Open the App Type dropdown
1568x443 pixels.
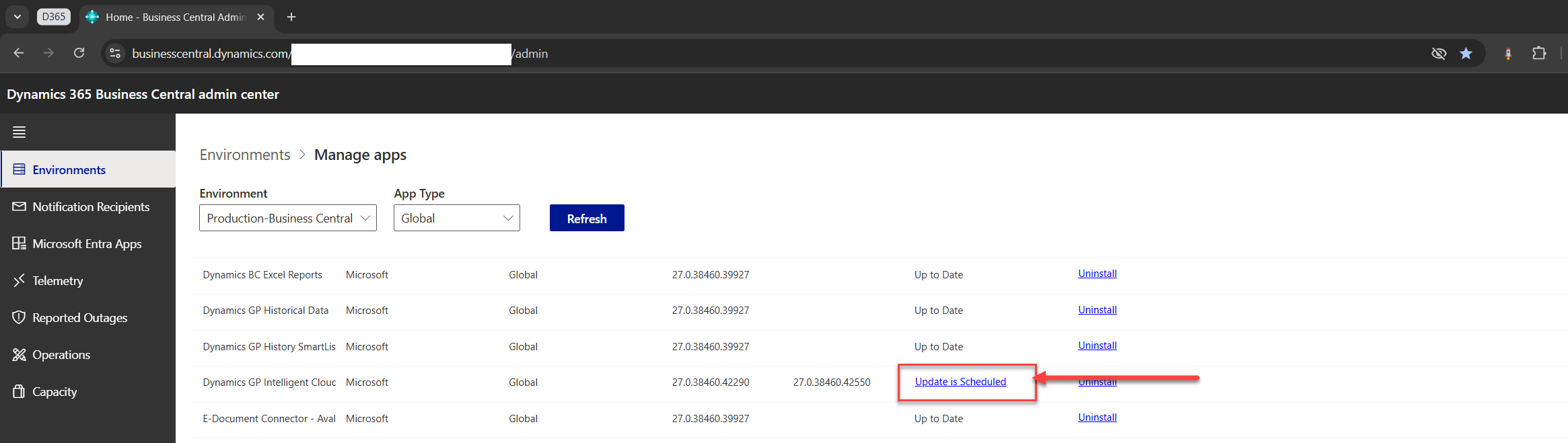point(457,218)
